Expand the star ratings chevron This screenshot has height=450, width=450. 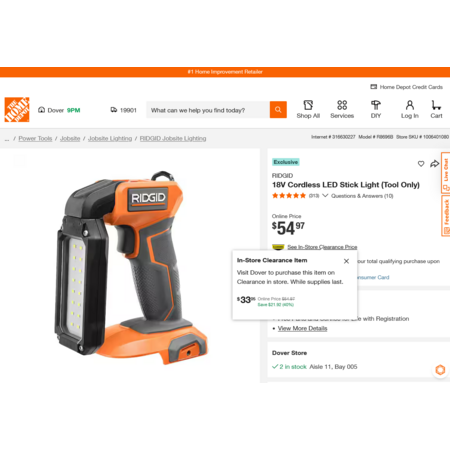point(325,195)
